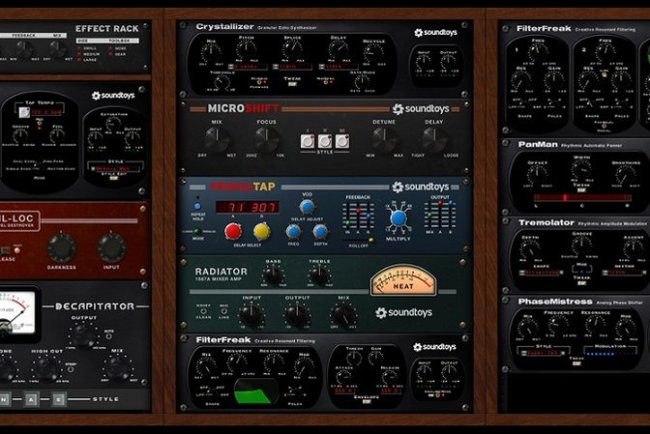Open the Tremolator Rhythm dropdown
The width and height of the screenshot is (650, 434).
(x=625, y=273)
